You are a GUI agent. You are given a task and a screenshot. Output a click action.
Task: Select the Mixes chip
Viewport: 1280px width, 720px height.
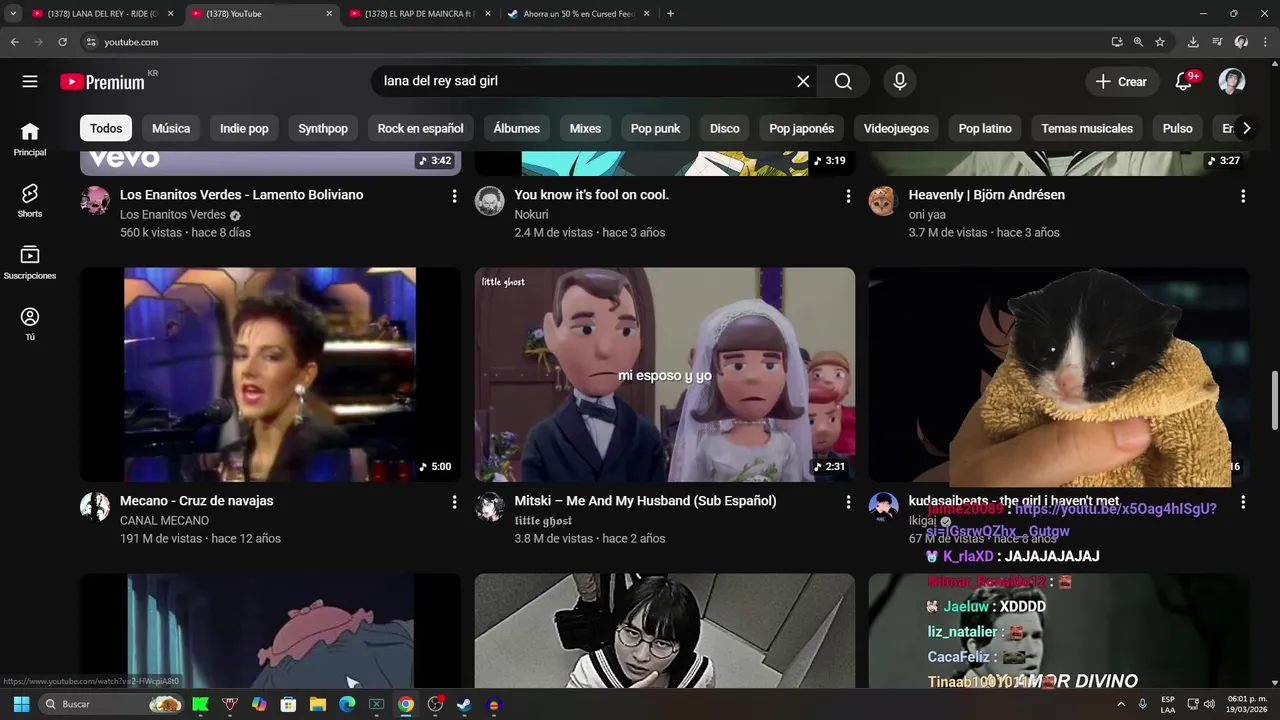click(585, 128)
